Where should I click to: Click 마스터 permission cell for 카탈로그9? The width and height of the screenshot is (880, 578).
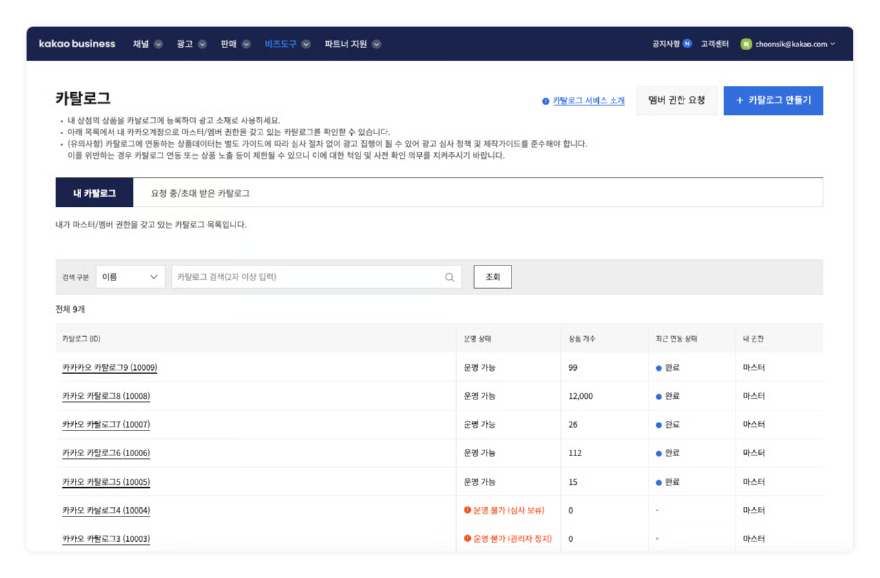754,368
